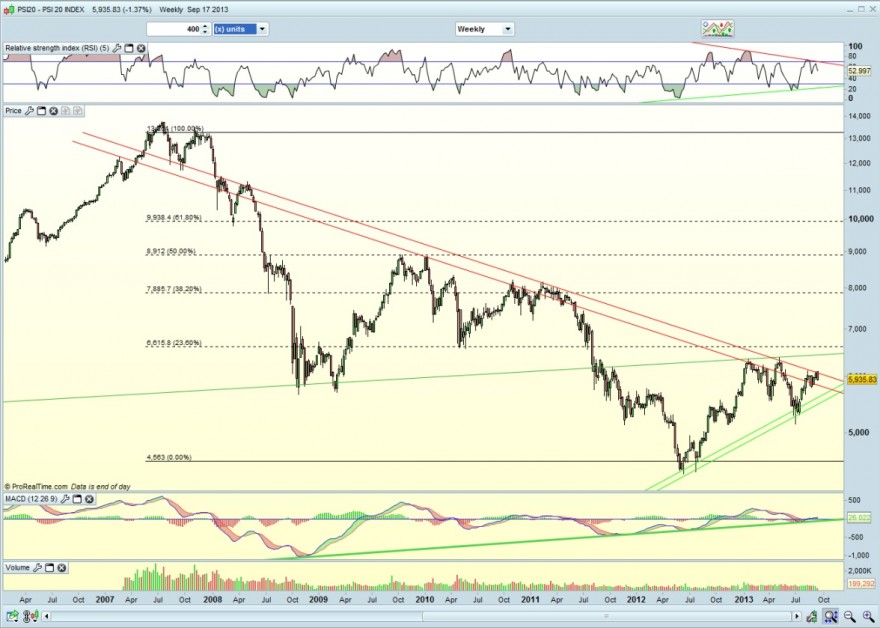The height and width of the screenshot is (628, 880).
Task: Click PSI20 - PSI 20 INDEX title text
Action: click(x=52, y=10)
